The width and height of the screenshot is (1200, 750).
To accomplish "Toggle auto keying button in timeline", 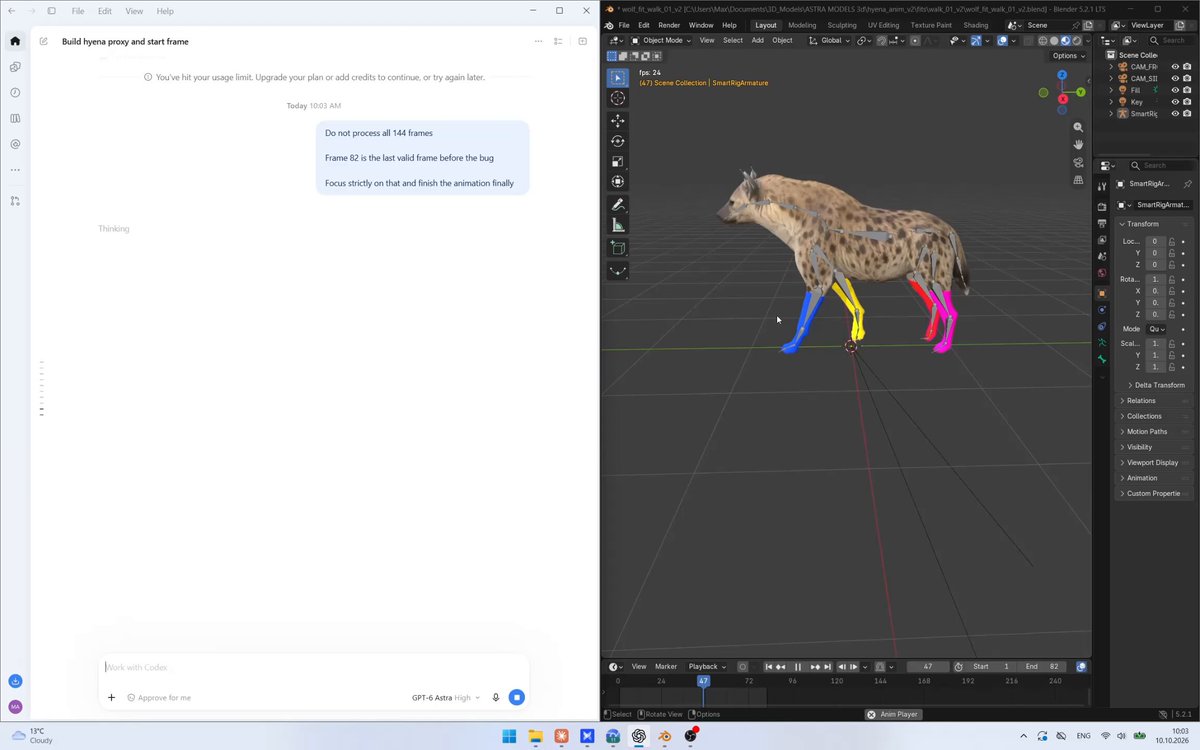I will click(x=742, y=667).
